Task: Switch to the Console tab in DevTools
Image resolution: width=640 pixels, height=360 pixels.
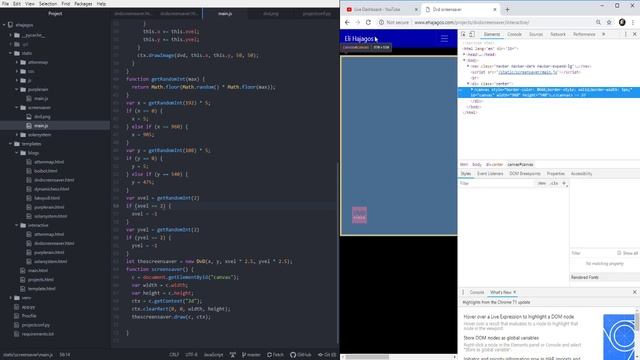Action: point(514,34)
